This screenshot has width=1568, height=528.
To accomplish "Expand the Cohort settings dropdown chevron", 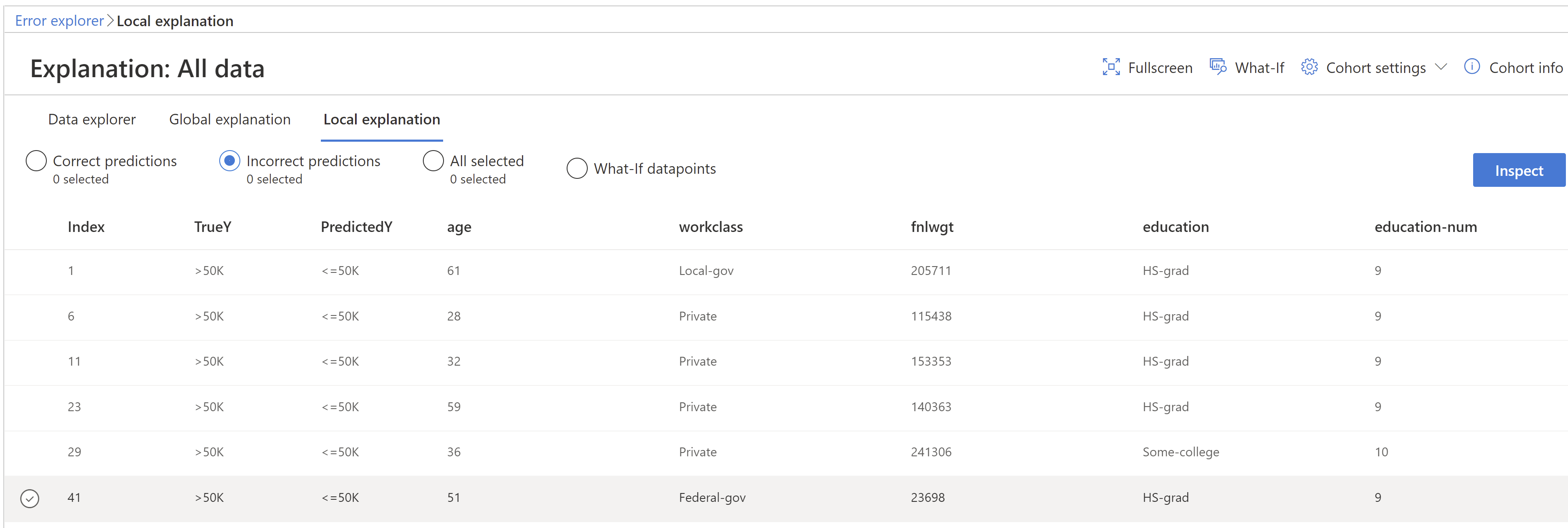I will click(1442, 67).
